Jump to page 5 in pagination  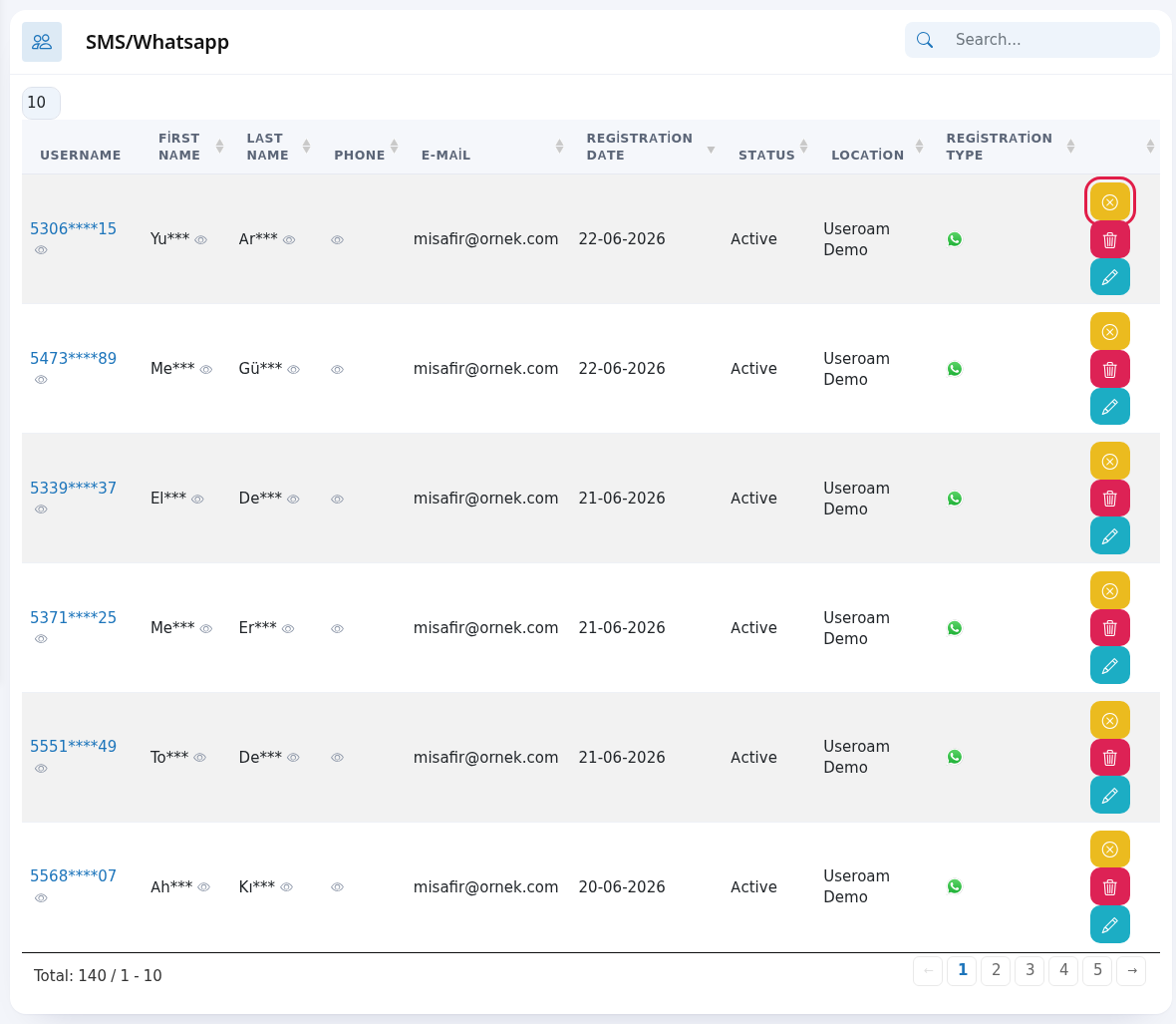(x=1097, y=971)
